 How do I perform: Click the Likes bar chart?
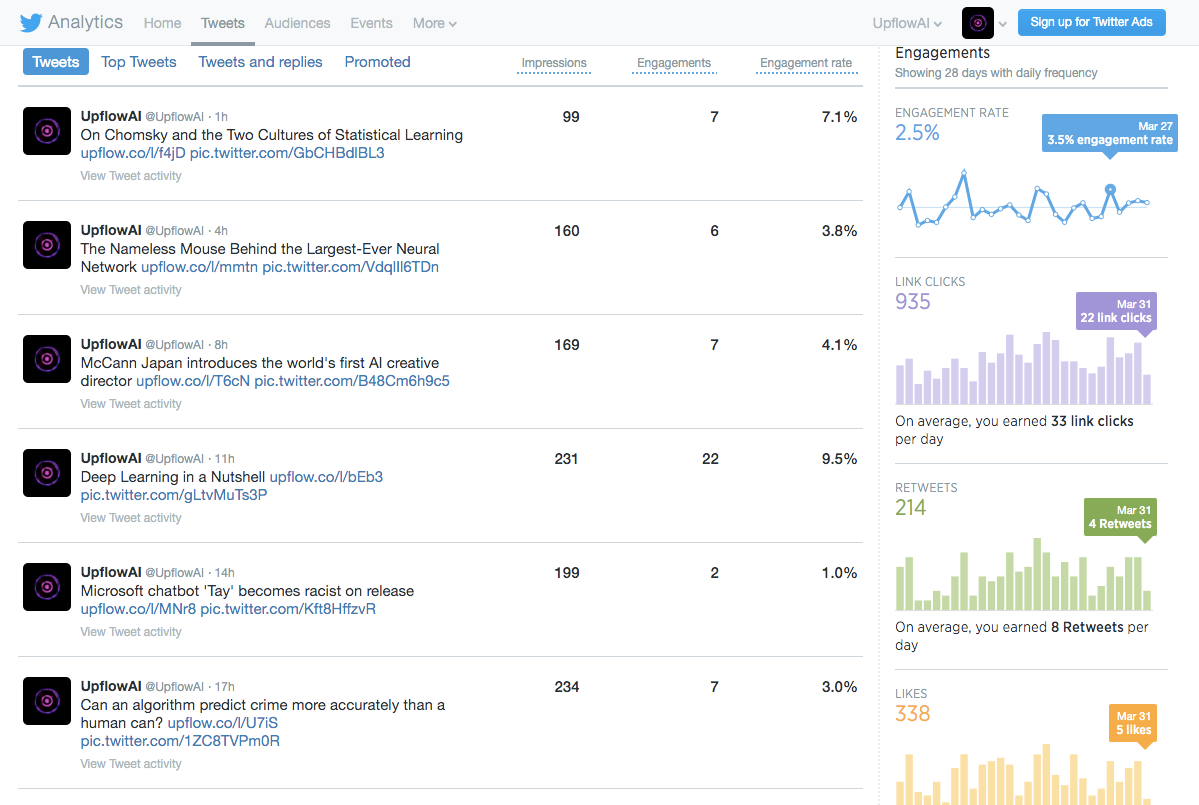pos(1023,774)
